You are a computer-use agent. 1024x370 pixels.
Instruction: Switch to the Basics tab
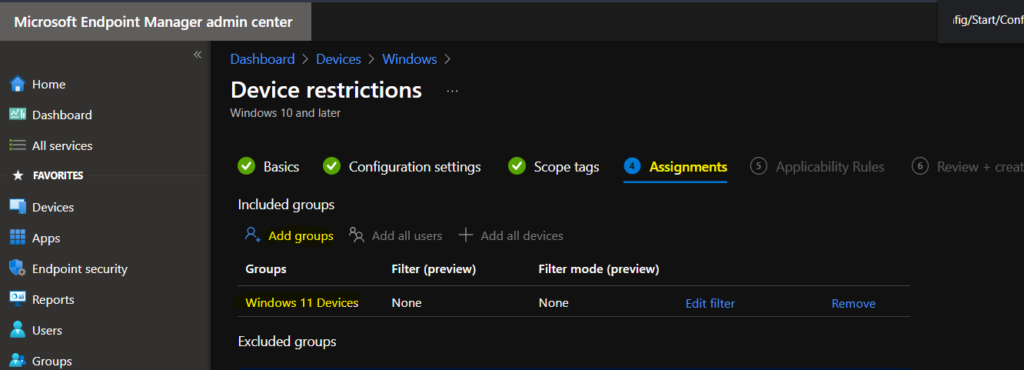point(281,167)
